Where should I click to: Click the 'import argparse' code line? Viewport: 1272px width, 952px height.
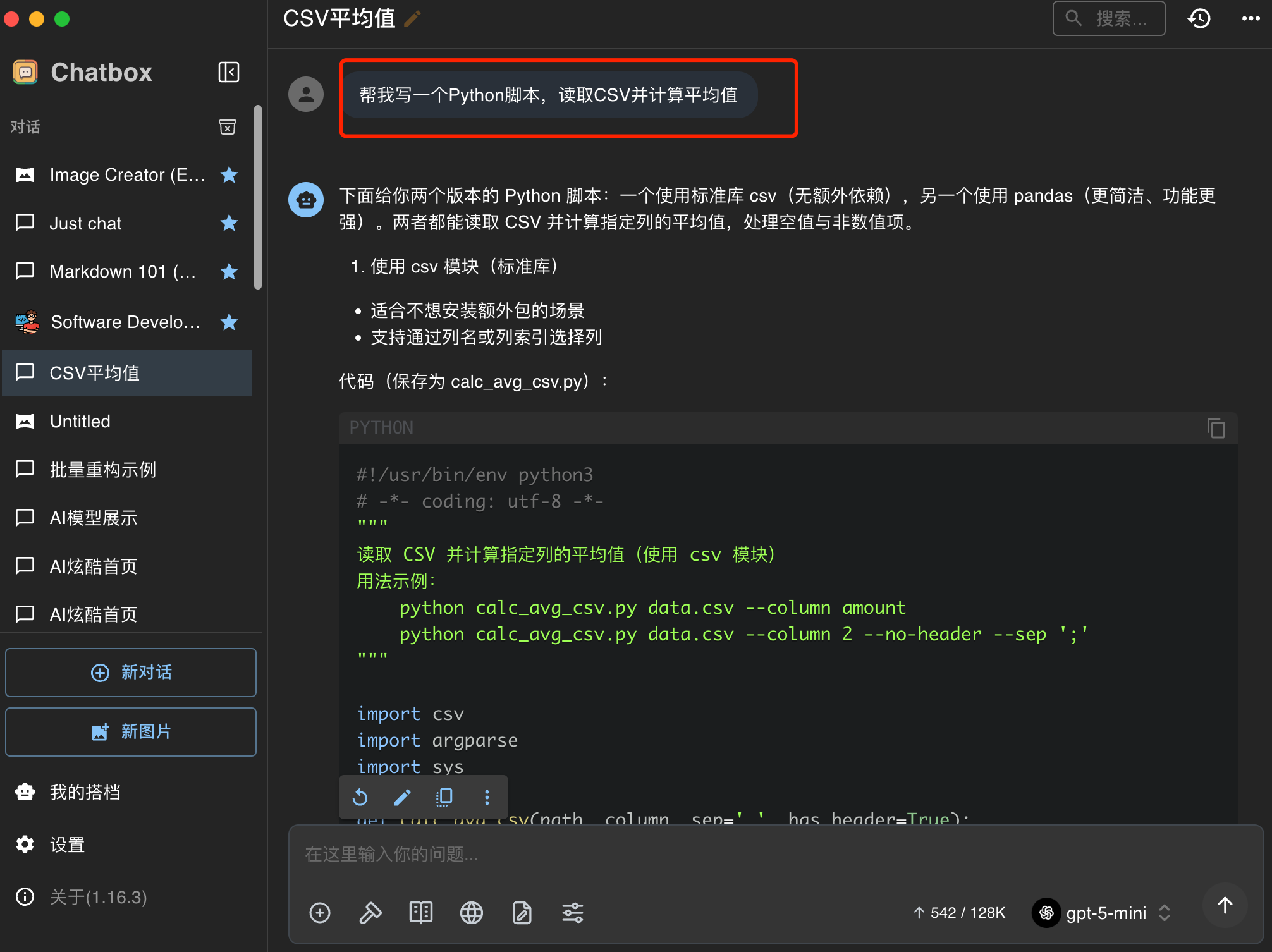437,740
